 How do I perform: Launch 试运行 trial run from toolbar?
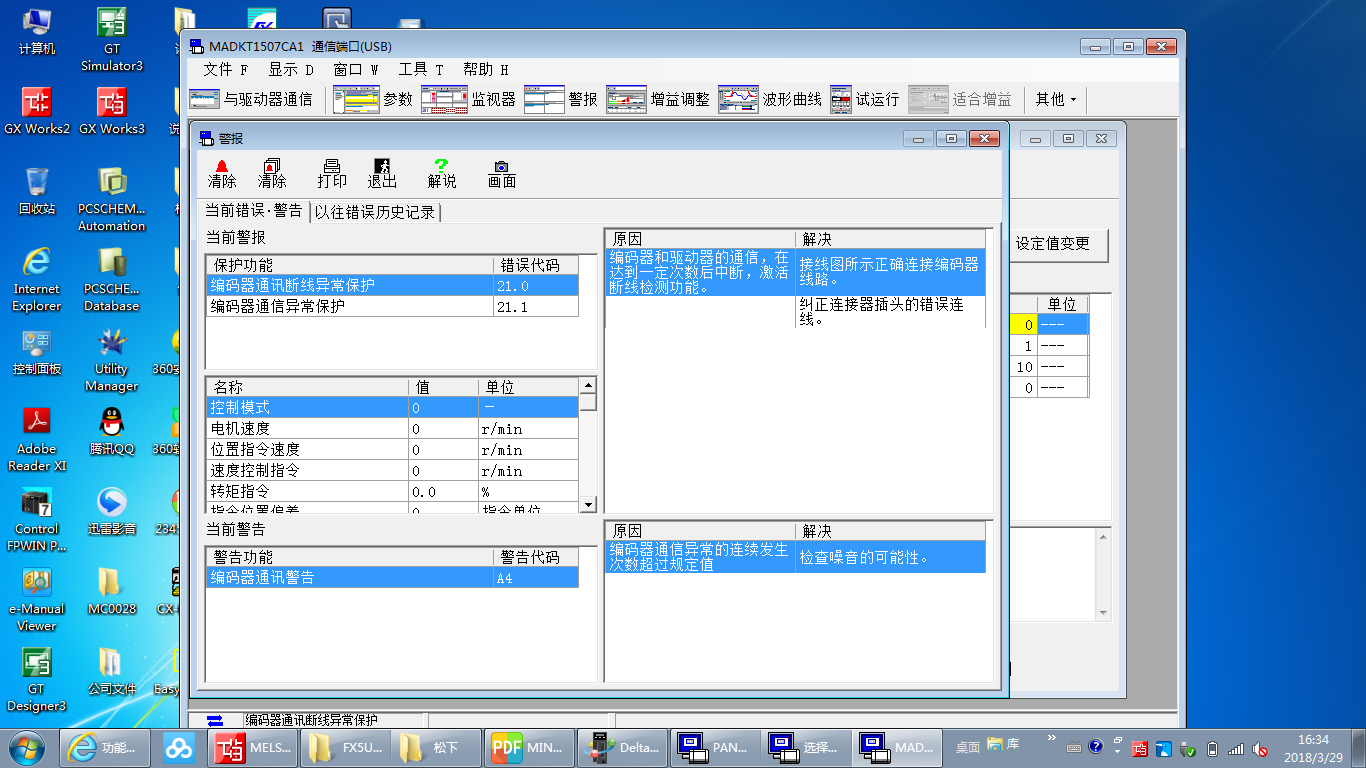865,100
